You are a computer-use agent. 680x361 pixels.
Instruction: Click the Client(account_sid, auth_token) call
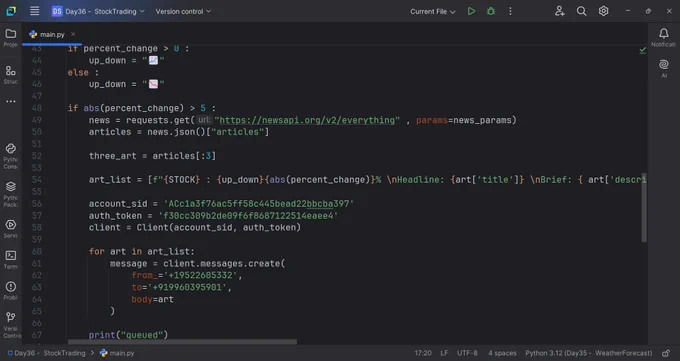[219, 227]
